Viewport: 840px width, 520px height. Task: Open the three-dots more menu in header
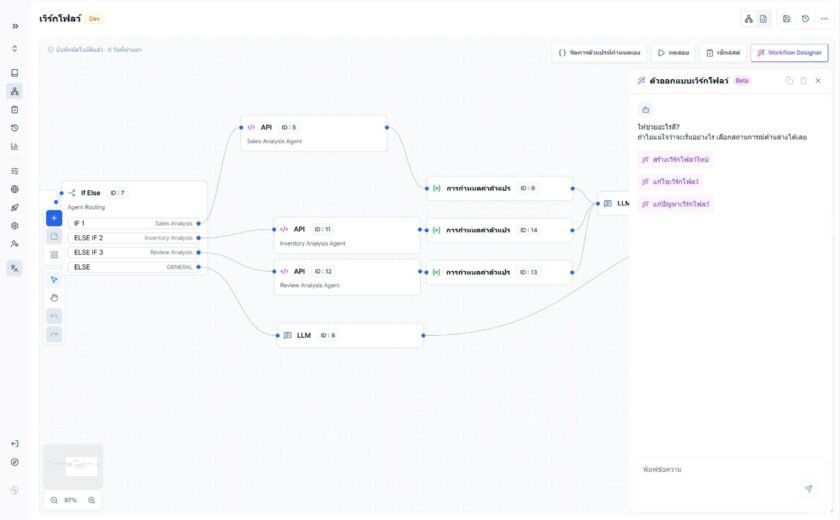(824, 19)
